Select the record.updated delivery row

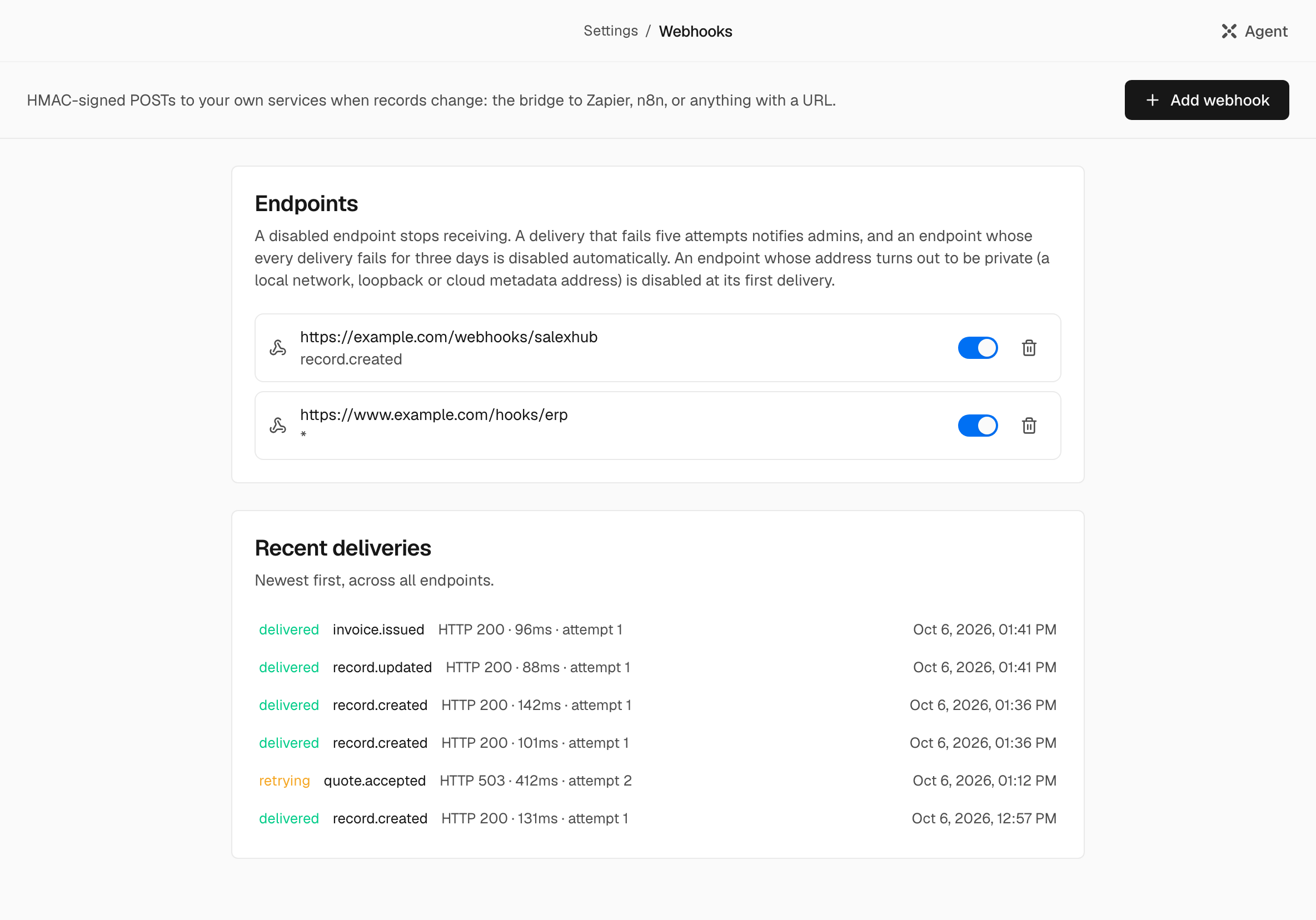[x=657, y=667]
